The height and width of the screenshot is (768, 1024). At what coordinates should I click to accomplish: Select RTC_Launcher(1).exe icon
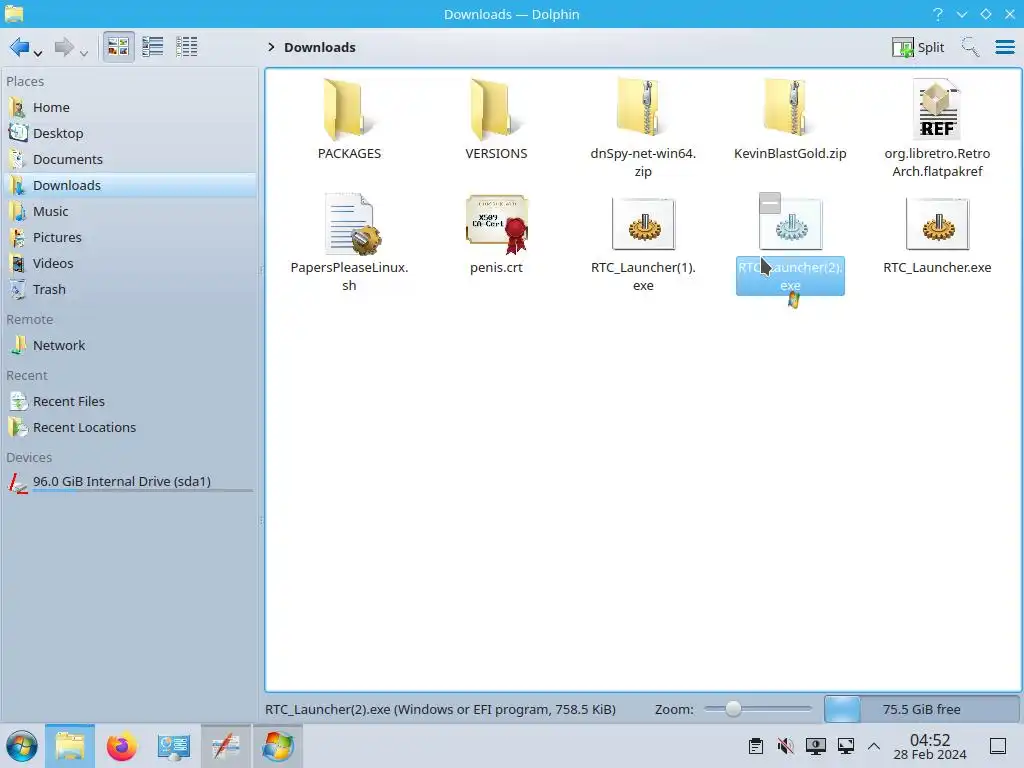643,224
